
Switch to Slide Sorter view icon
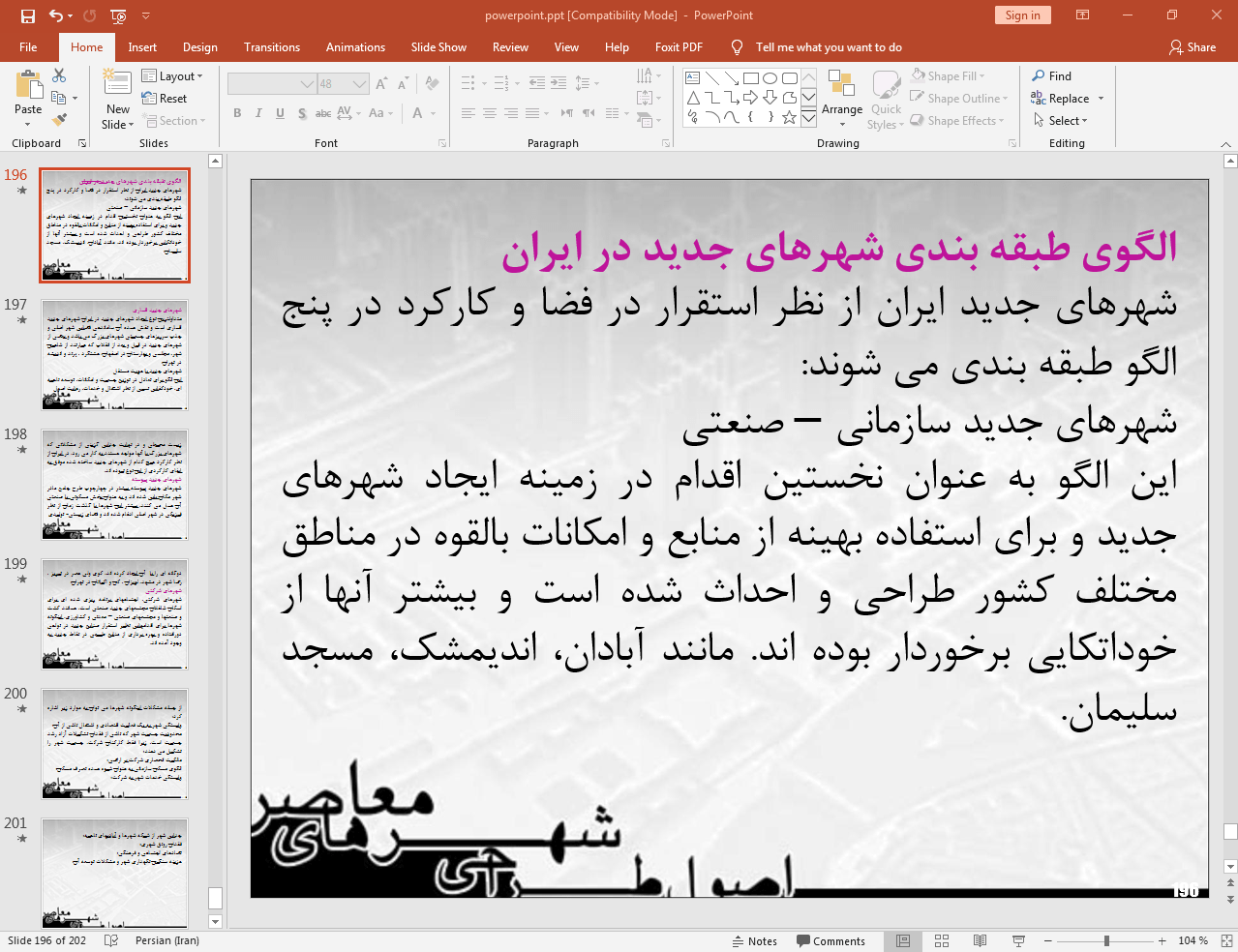(x=942, y=940)
